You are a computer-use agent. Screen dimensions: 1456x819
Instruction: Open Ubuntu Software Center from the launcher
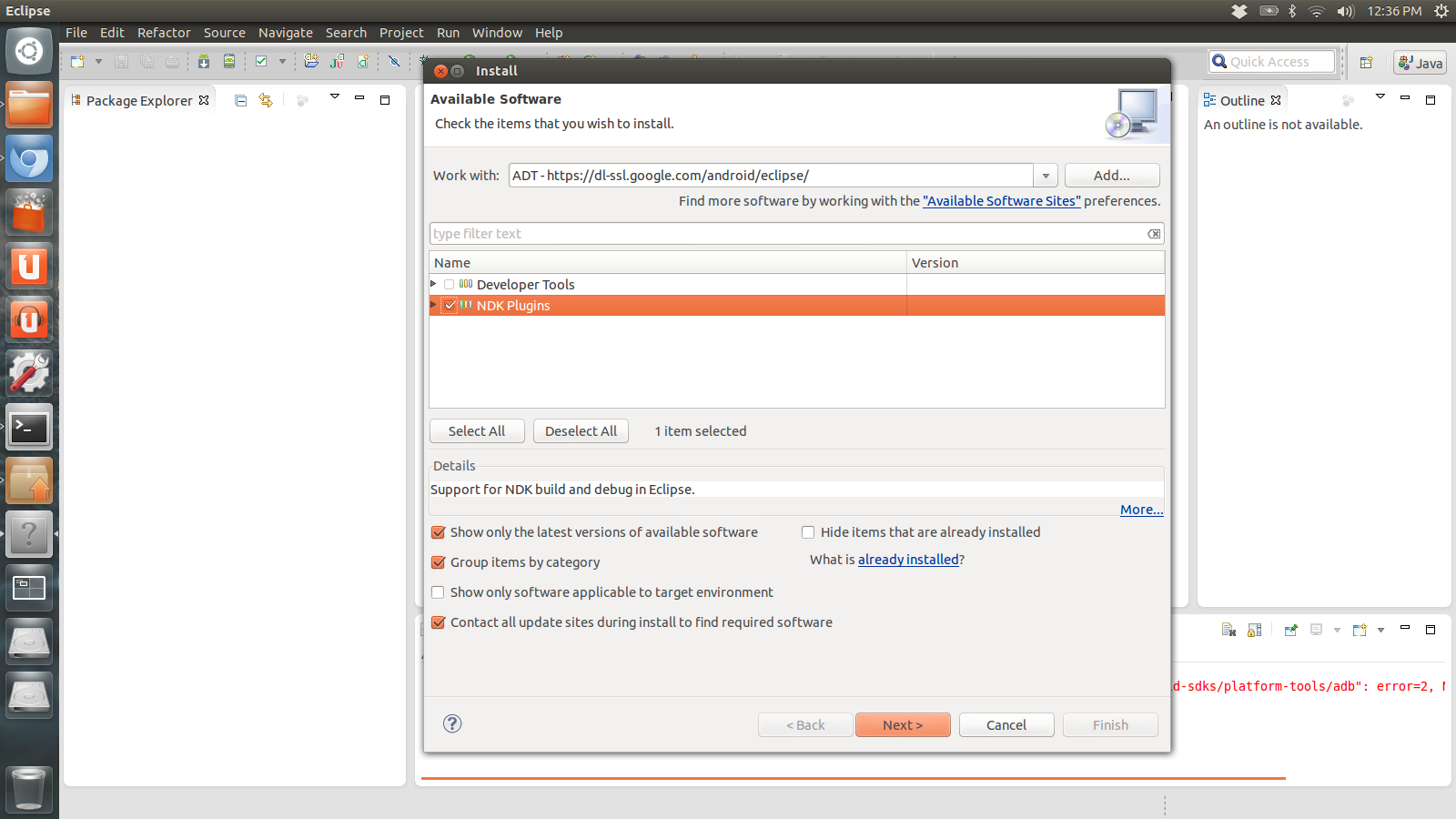point(29,213)
